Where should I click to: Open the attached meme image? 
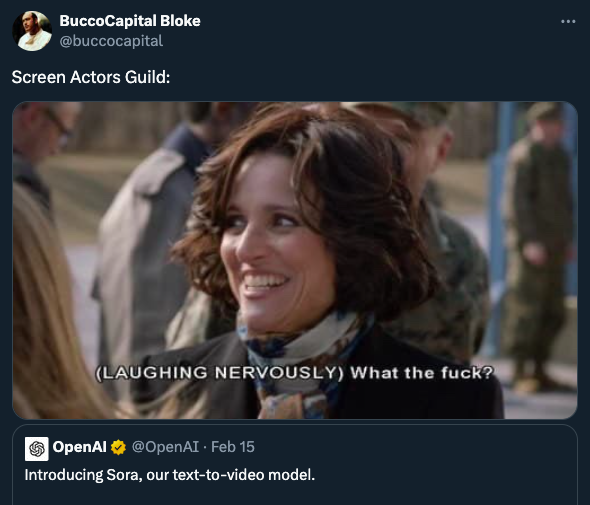(295, 260)
